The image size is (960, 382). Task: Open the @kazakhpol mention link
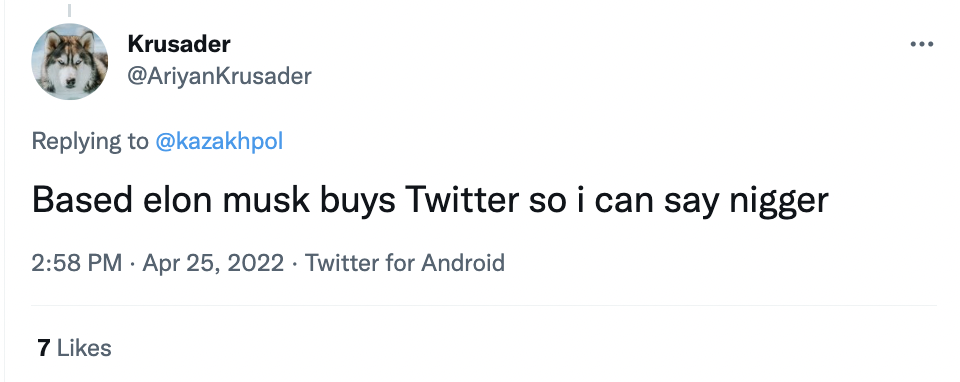click(x=219, y=141)
